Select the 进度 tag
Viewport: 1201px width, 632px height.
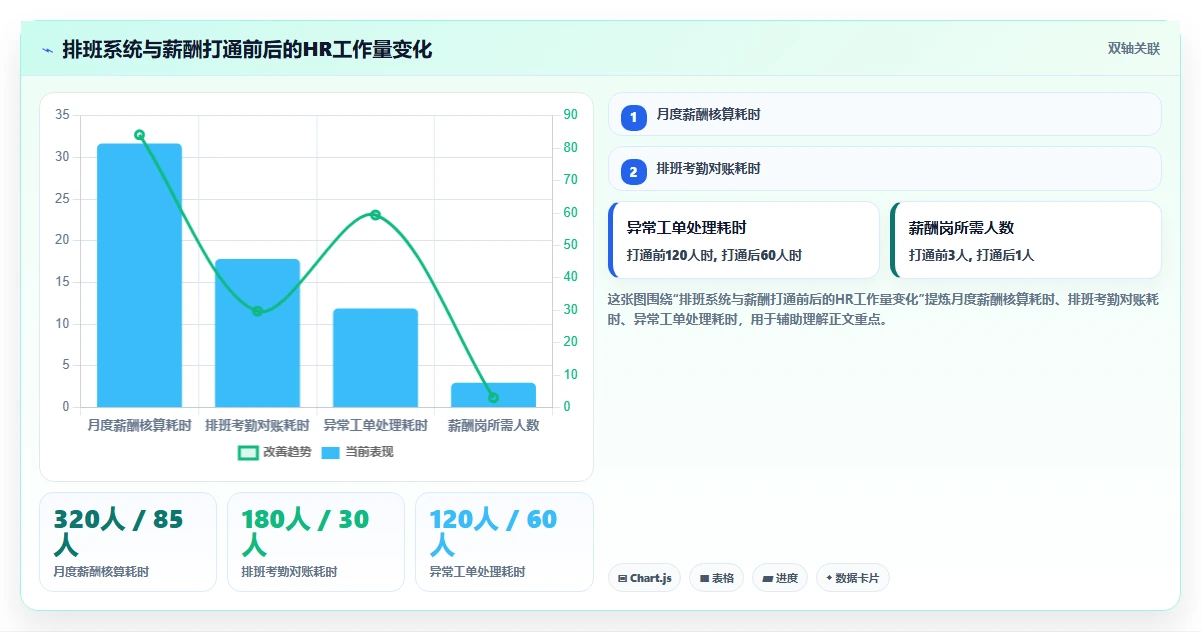pyautogui.click(x=780, y=578)
